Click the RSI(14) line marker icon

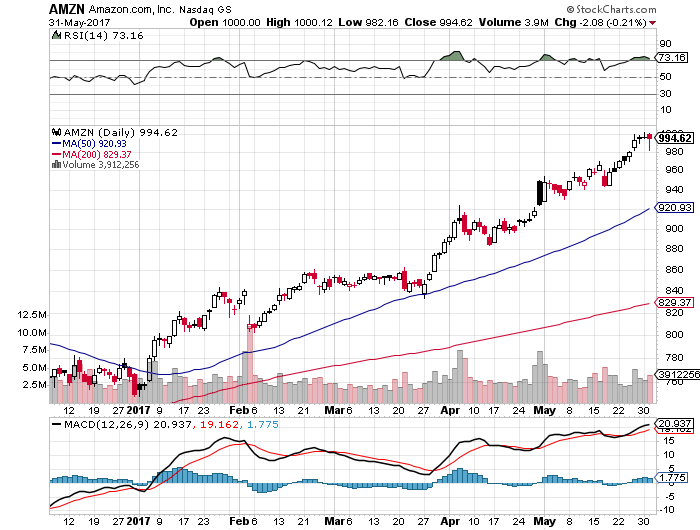57,36
